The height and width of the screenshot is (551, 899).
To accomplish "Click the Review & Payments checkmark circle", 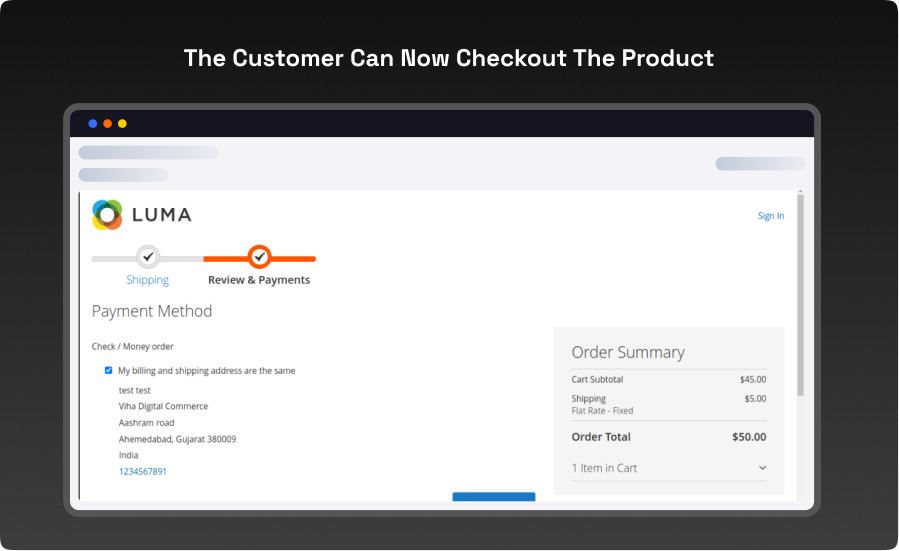I will [259, 257].
